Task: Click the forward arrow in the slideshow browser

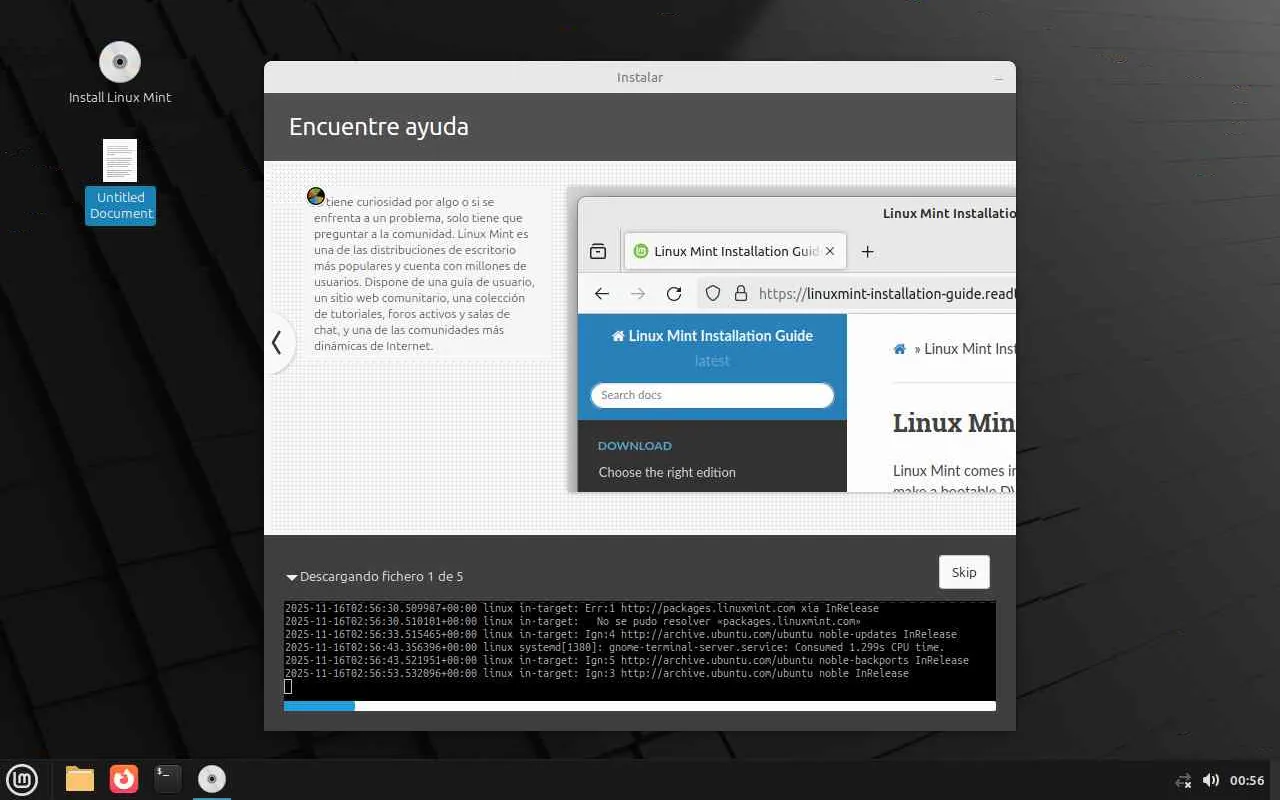Action: coord(638,293)
